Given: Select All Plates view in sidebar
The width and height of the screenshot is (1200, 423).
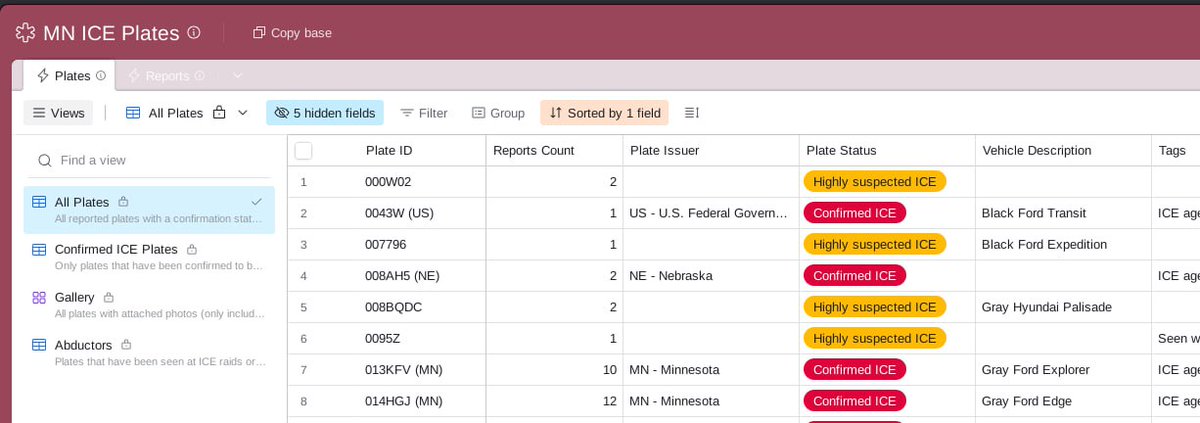Looking at the screenshot, I should [149, 210].
